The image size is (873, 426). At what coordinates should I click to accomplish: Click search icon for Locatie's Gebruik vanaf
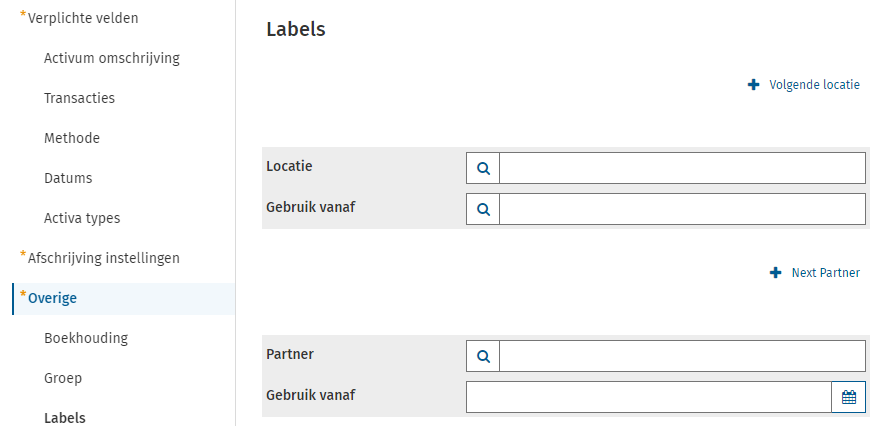pyautogui.click(x=483, y=209)
